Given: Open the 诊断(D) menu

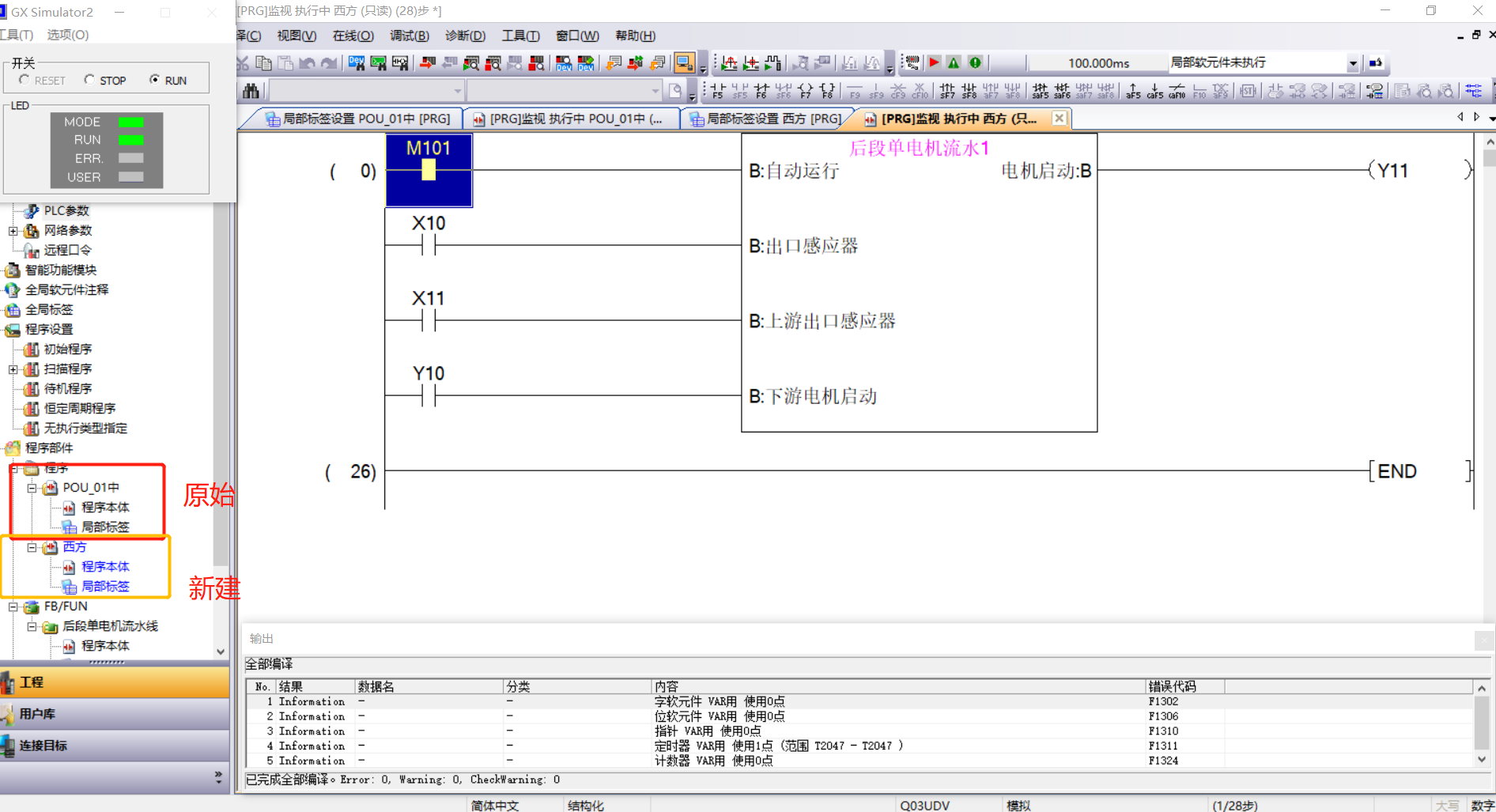Looking at the screenshot, I should 465,36.
